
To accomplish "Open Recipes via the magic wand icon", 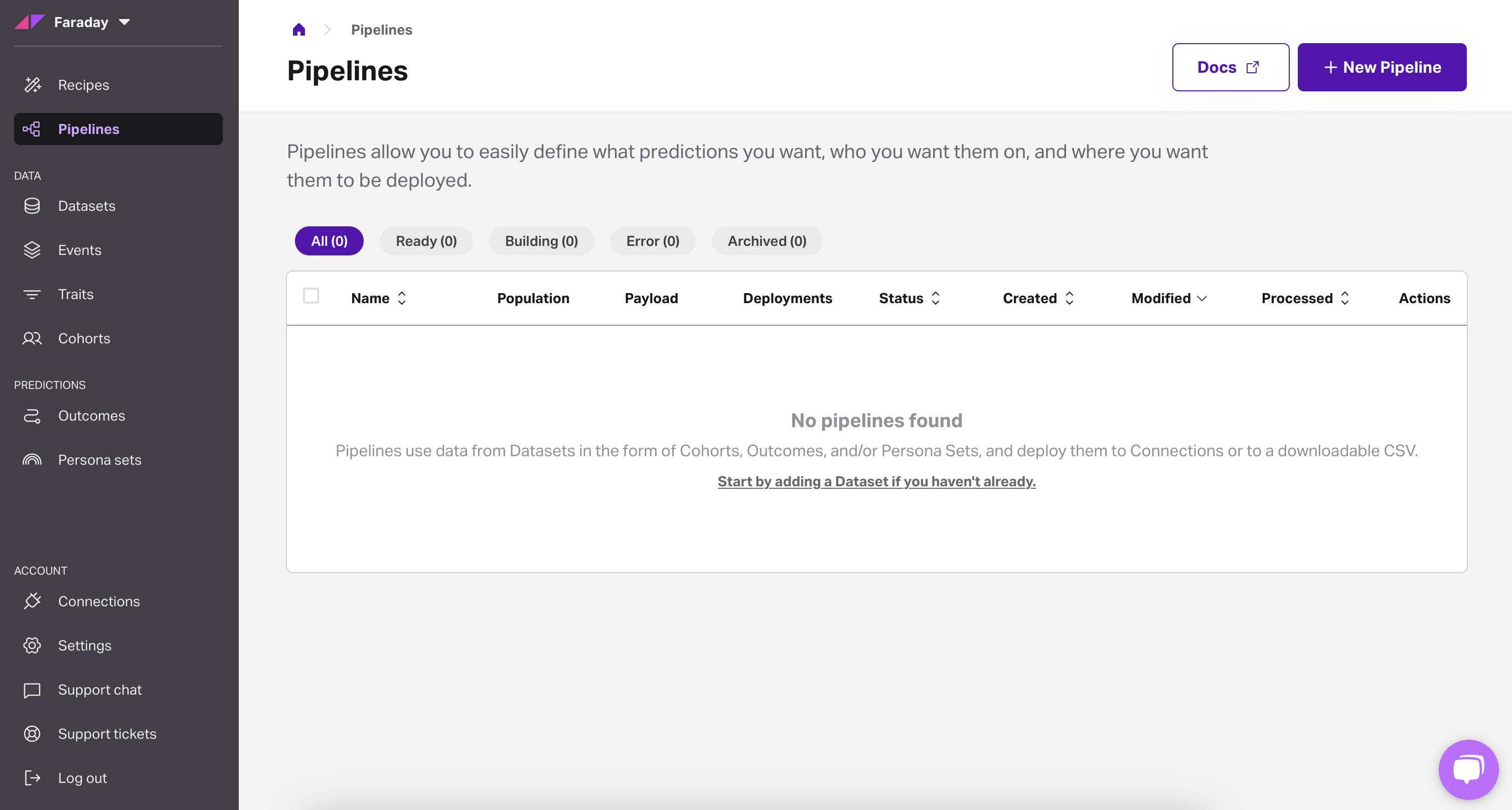I will click(32, 85).
